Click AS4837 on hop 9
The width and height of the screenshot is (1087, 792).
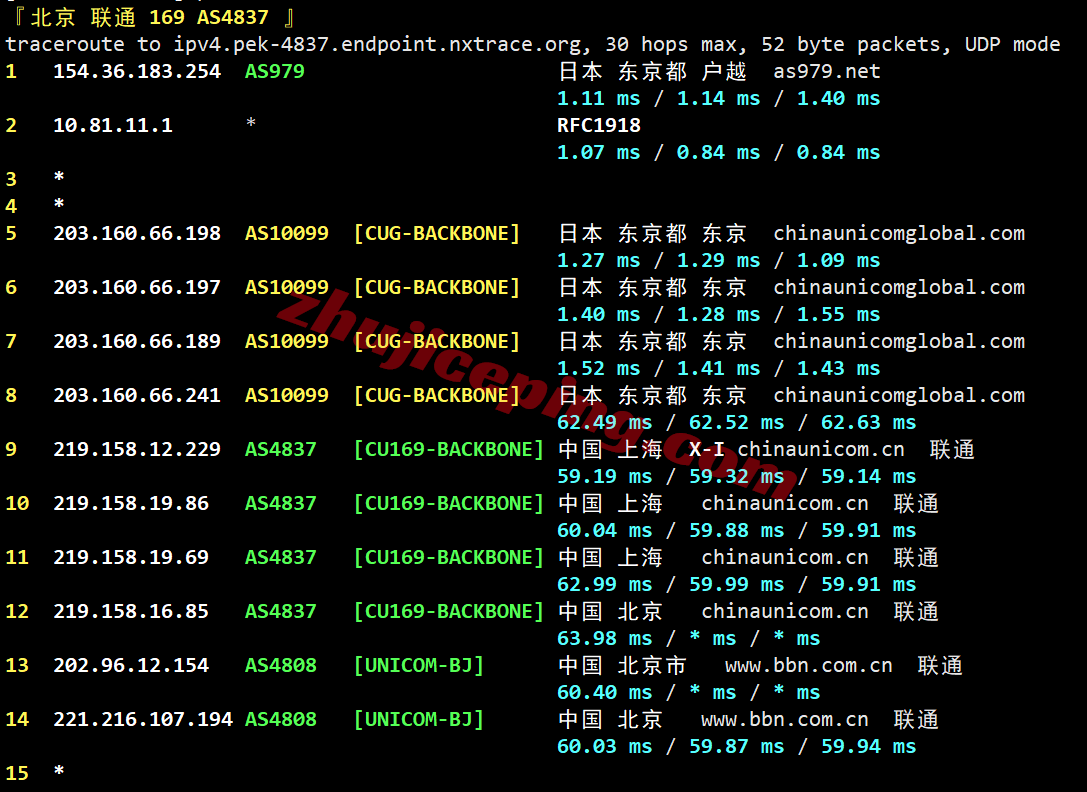[x=280, y=449]
